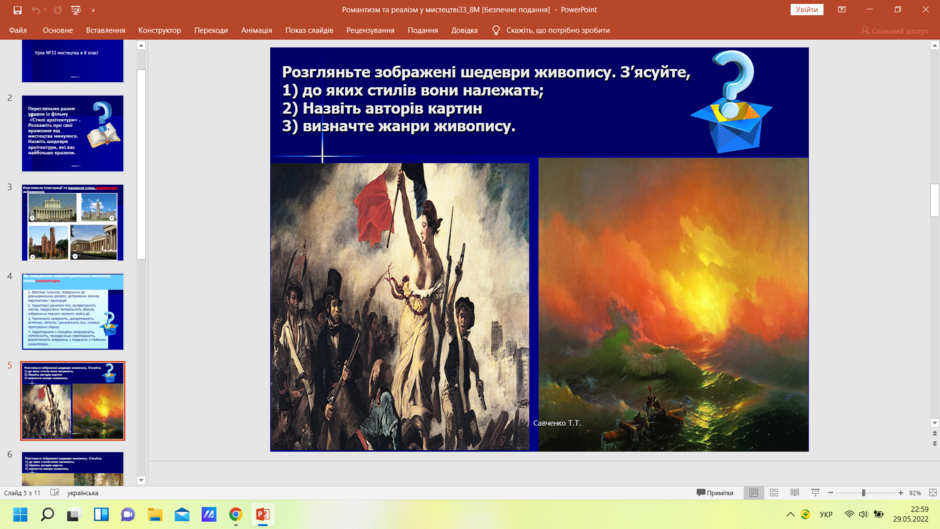Click the zoom in plus button

click(x=900, y=493)
